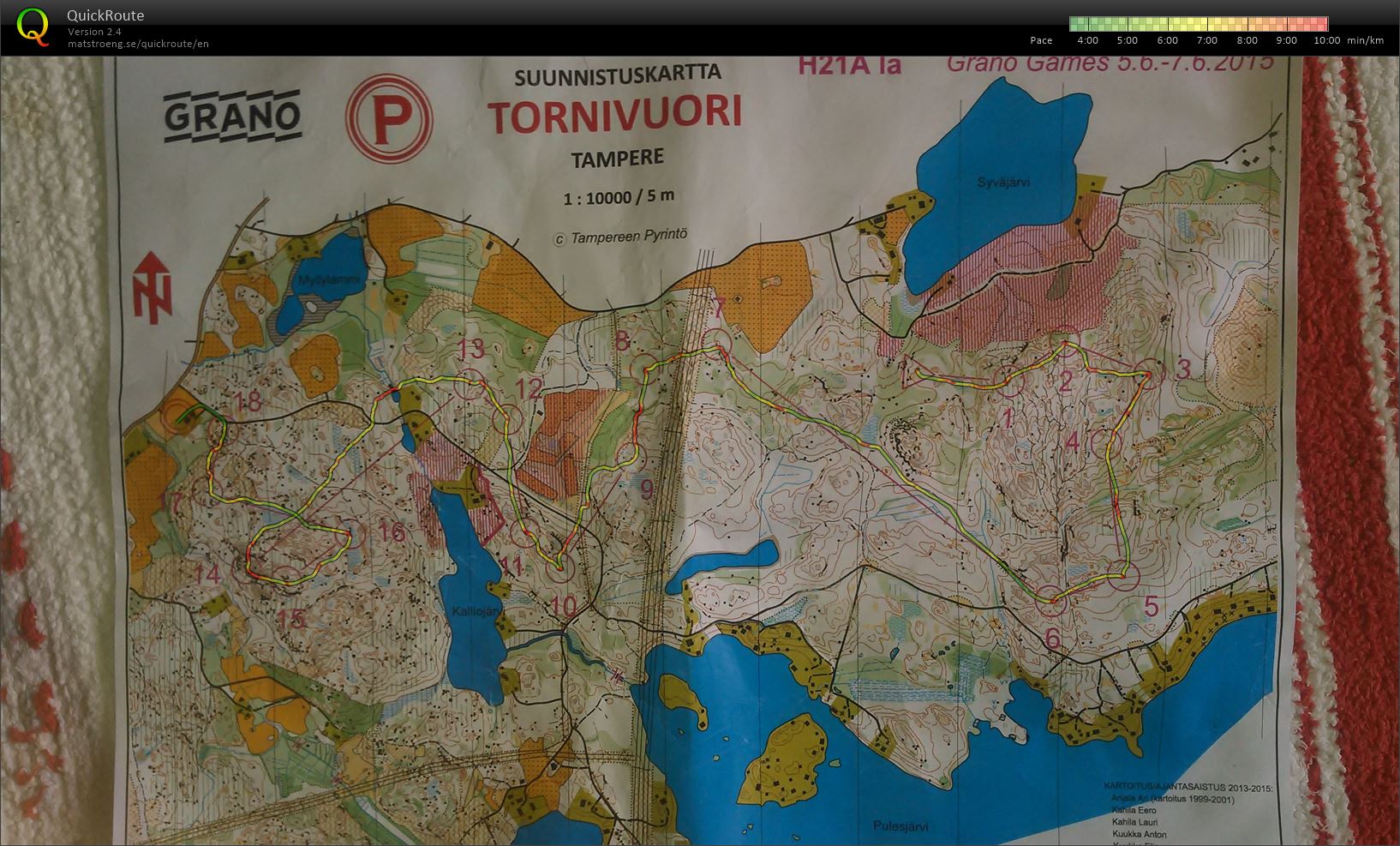The height and width of the screenshot is (846, 1400).
Task: Click the Grano Games 5.6.-7.6.2015 text
Action: point(1110,63)
